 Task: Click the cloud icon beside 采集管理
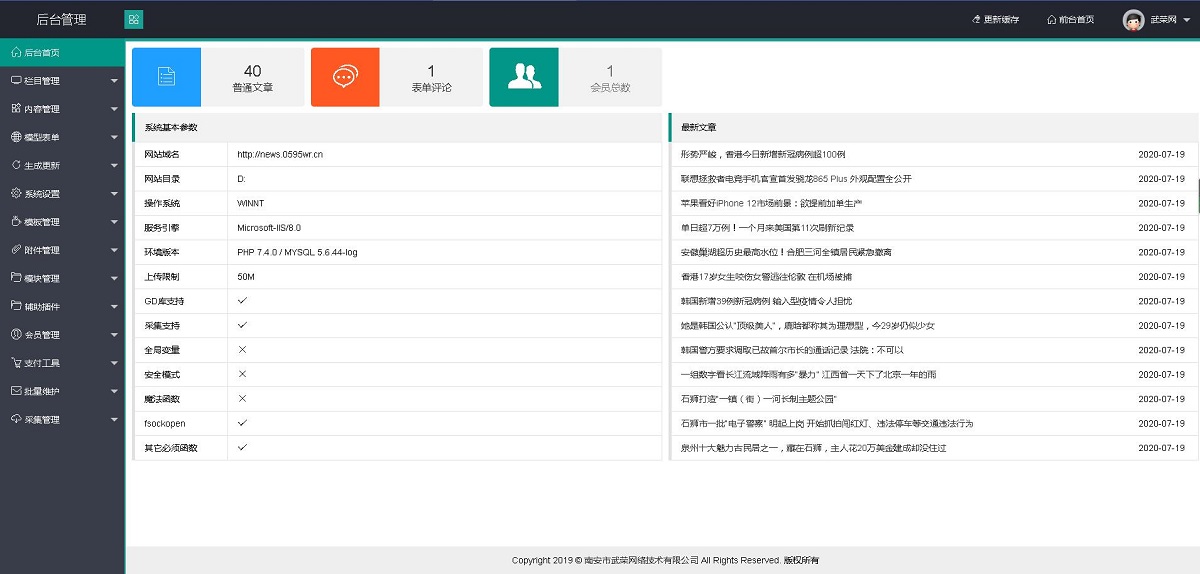[16, 419]
